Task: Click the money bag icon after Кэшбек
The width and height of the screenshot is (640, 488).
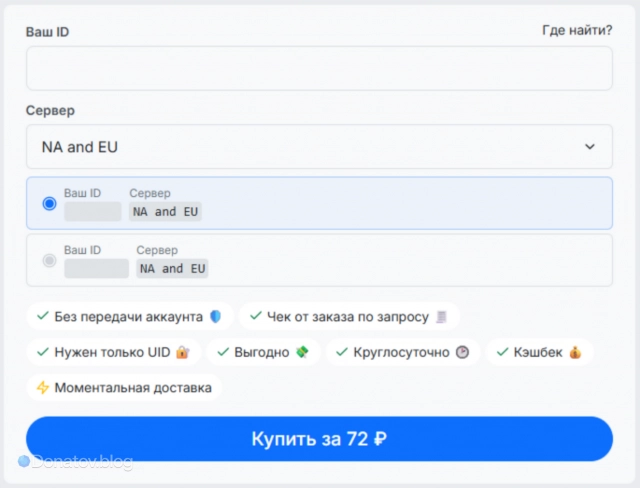Action: tap(575, 352)
